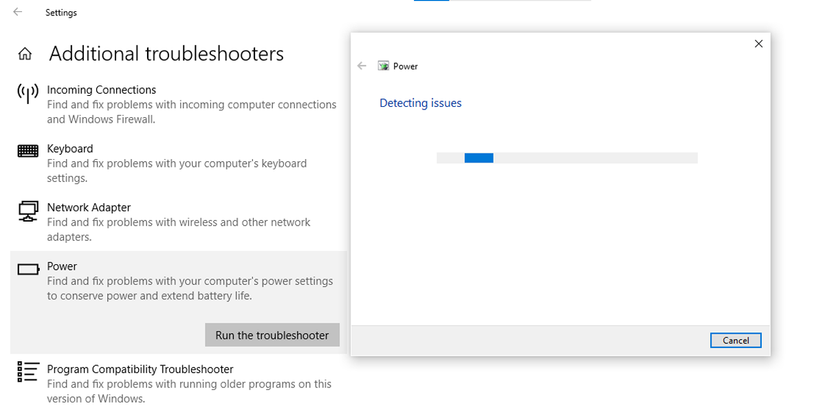Click the Settings window title text
This screenshot has width=825, height=413.
click(x=61, y=13)
